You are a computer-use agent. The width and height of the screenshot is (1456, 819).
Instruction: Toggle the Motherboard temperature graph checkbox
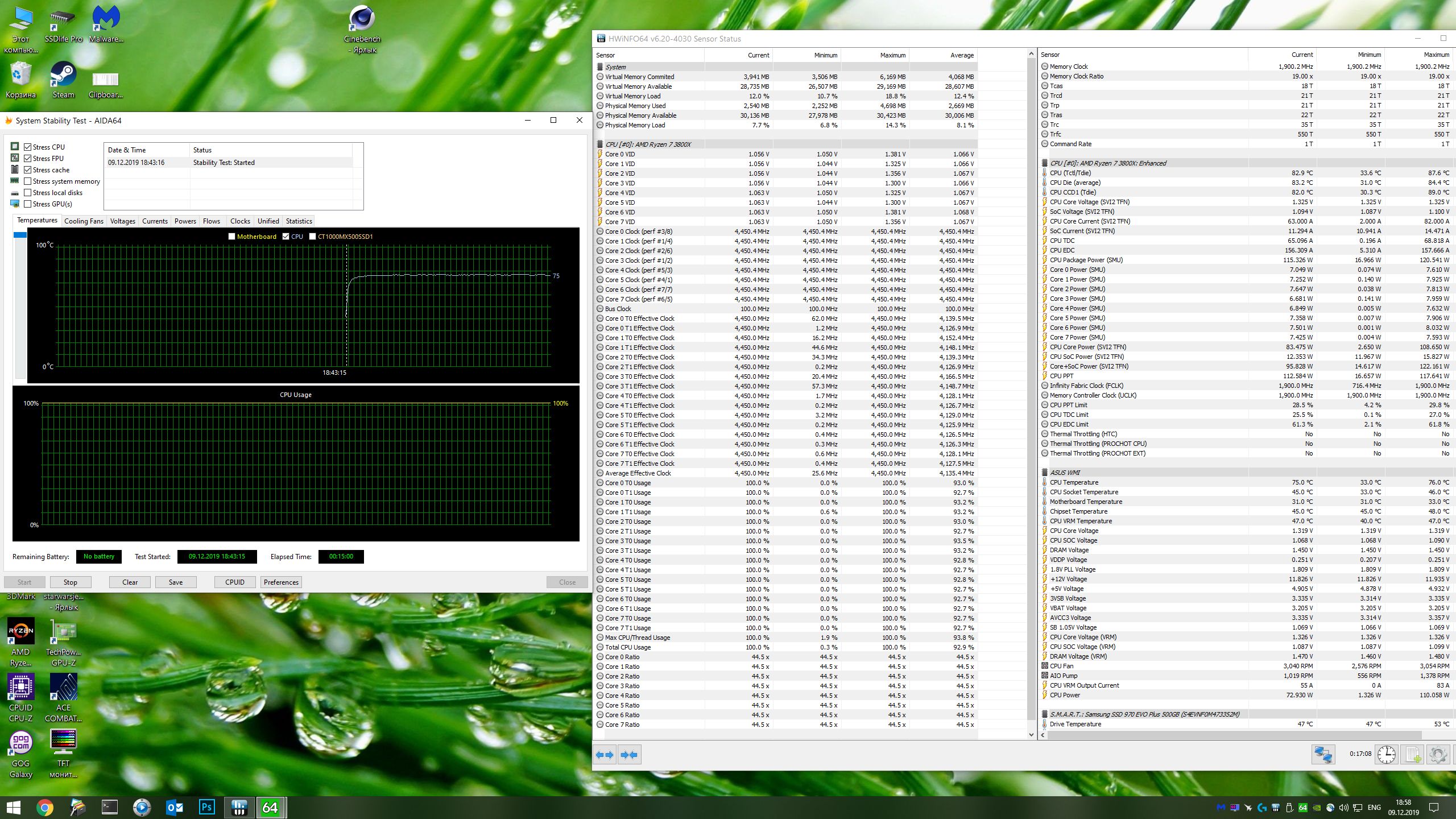[231, 237]
